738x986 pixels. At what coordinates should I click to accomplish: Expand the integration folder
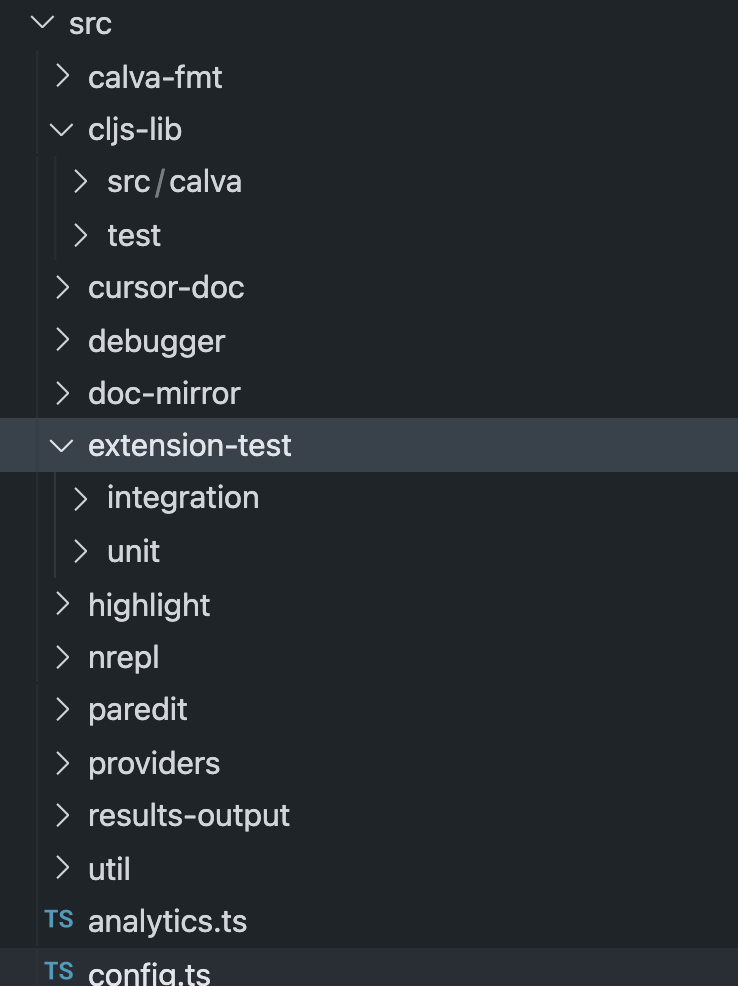pos(183,497)
